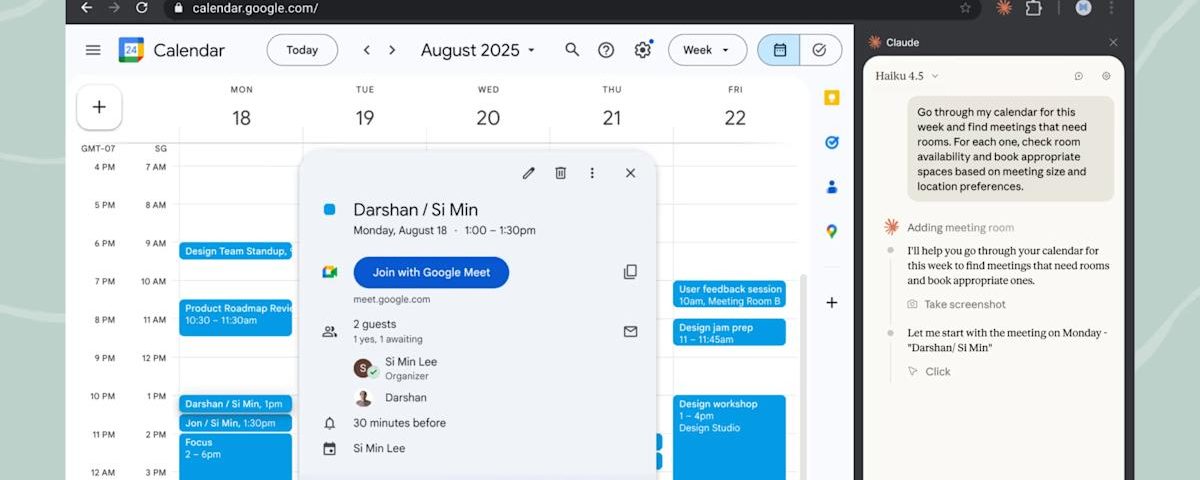1200x480 pixels.
Task: Click Join with Google Meet button
Action: coord(431,272)
